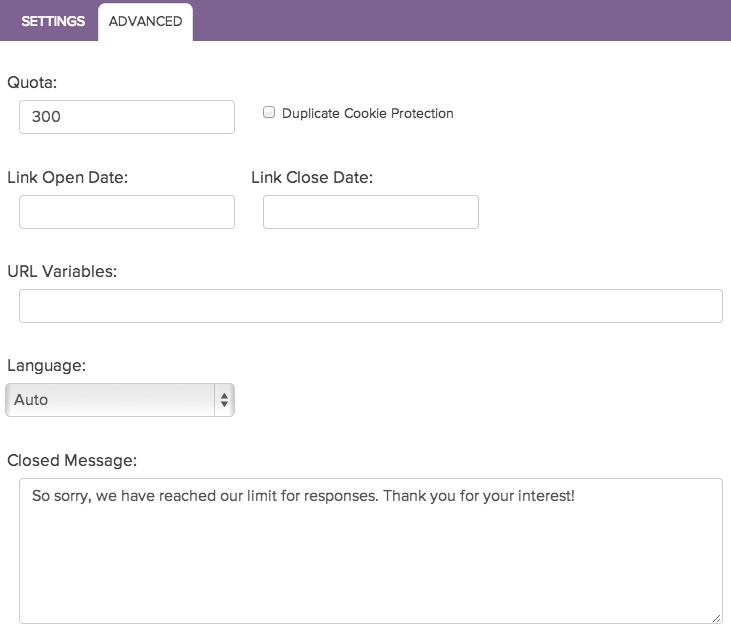Click the value 300 in Quota

click(46, 117)
